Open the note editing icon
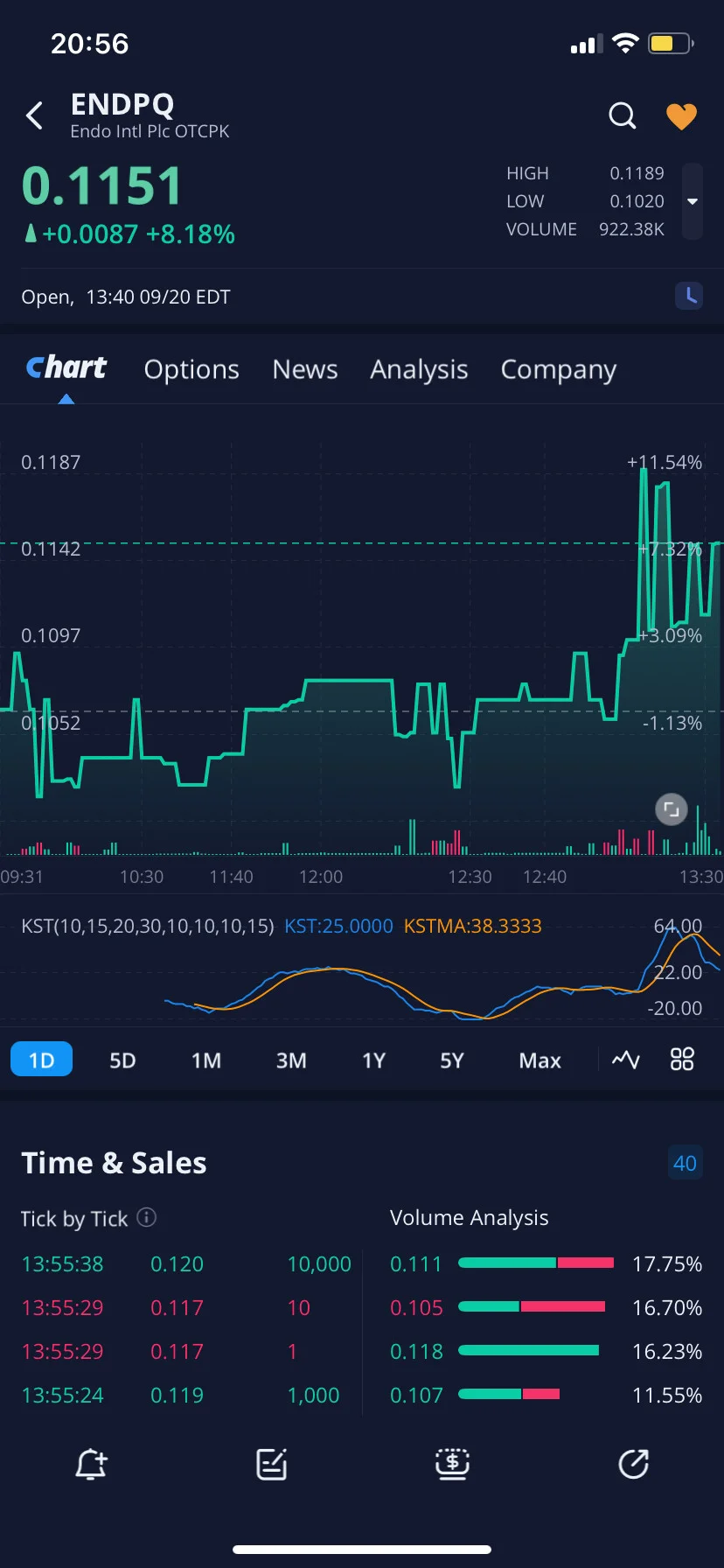Image resolution: width=724 pixels, height=1568 pixels. (272, 1464)
